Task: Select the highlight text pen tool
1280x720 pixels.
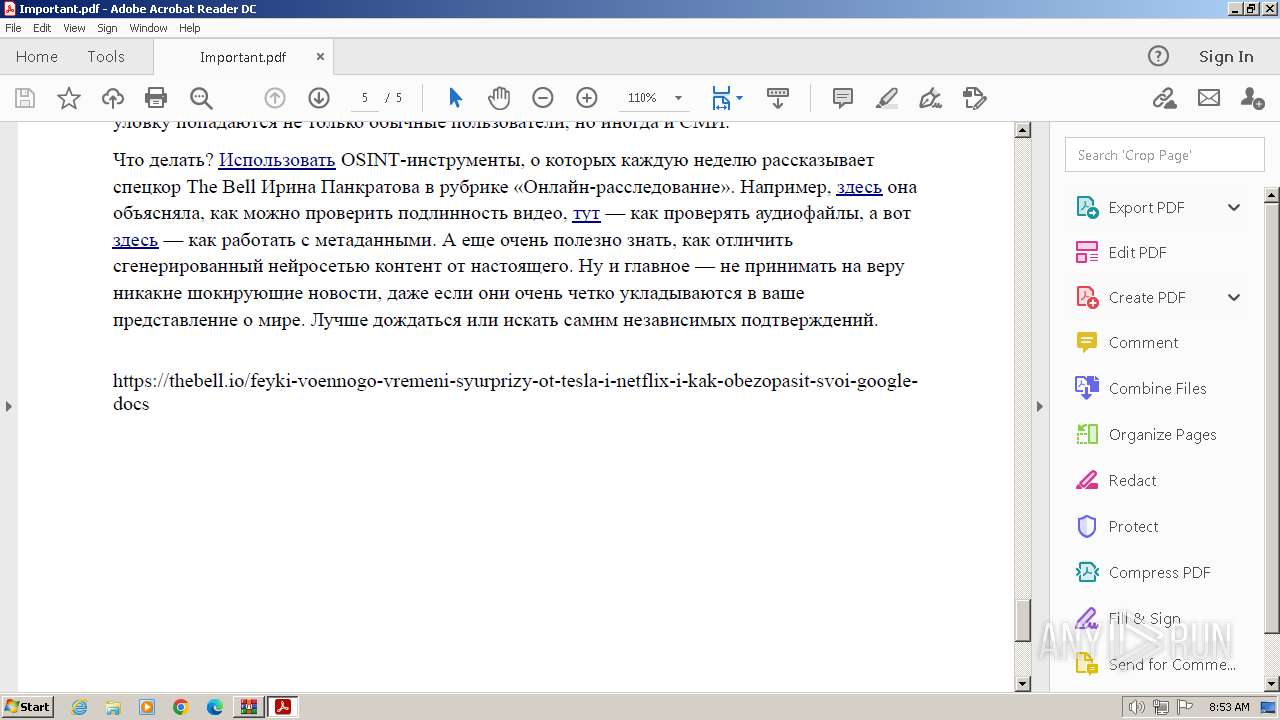Action: (x=887, y=98)
